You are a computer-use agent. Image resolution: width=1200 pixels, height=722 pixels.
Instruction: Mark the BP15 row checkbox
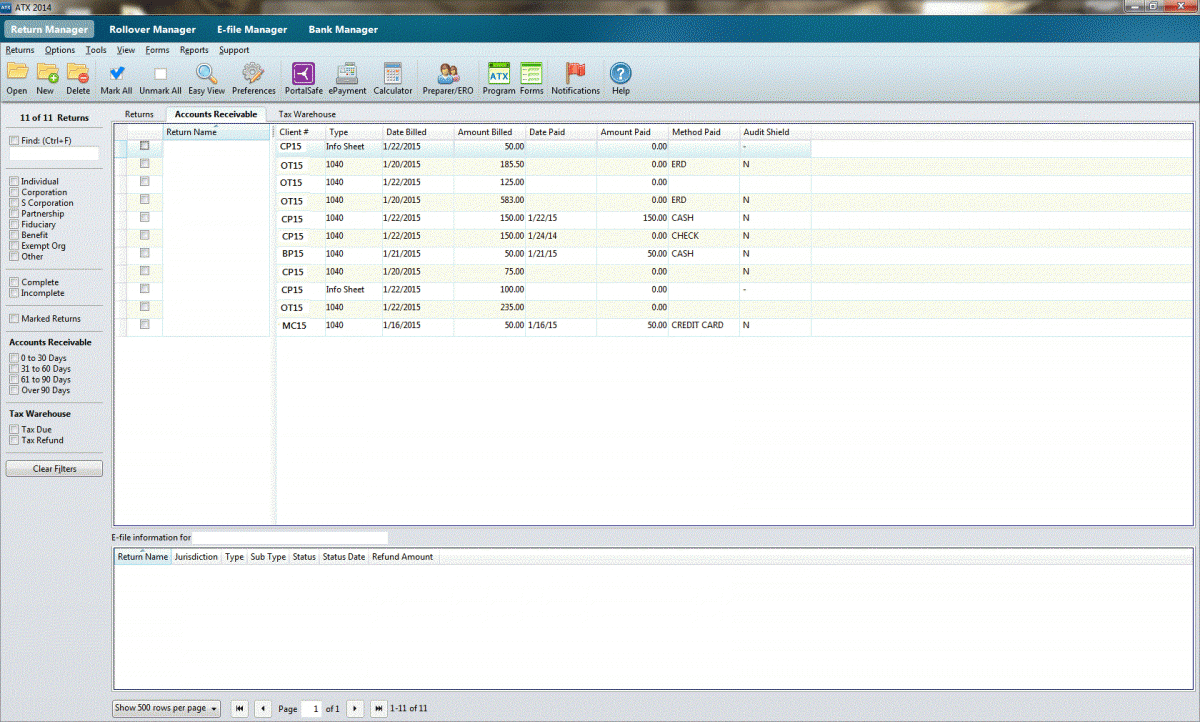tap(144, 253)
